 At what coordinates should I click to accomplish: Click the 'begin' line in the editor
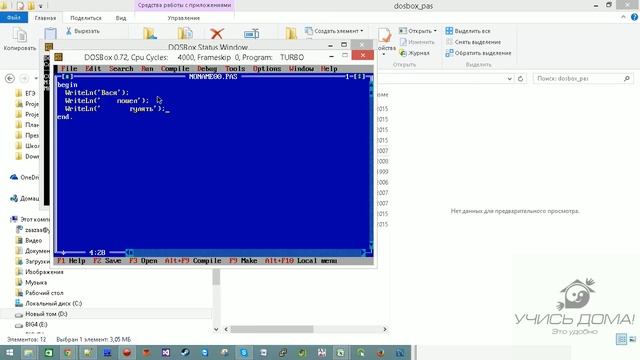point(67,84)
